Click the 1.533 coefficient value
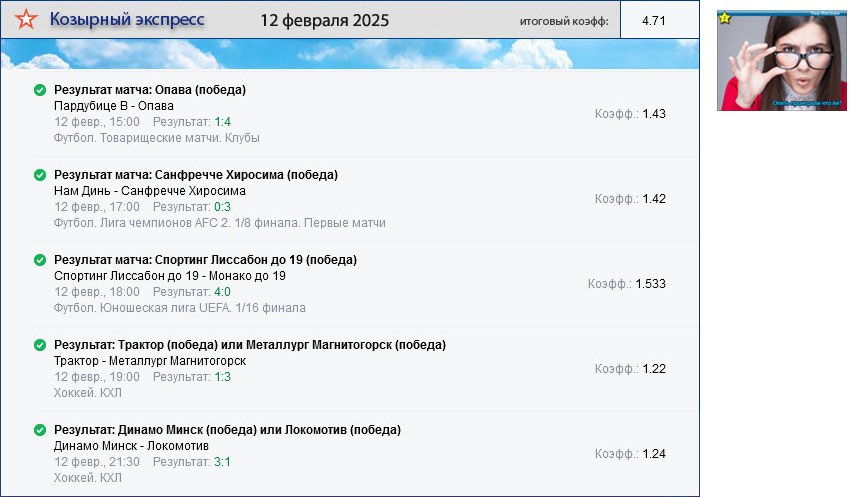The image size is (864, 497). click(x=650, y=284)
